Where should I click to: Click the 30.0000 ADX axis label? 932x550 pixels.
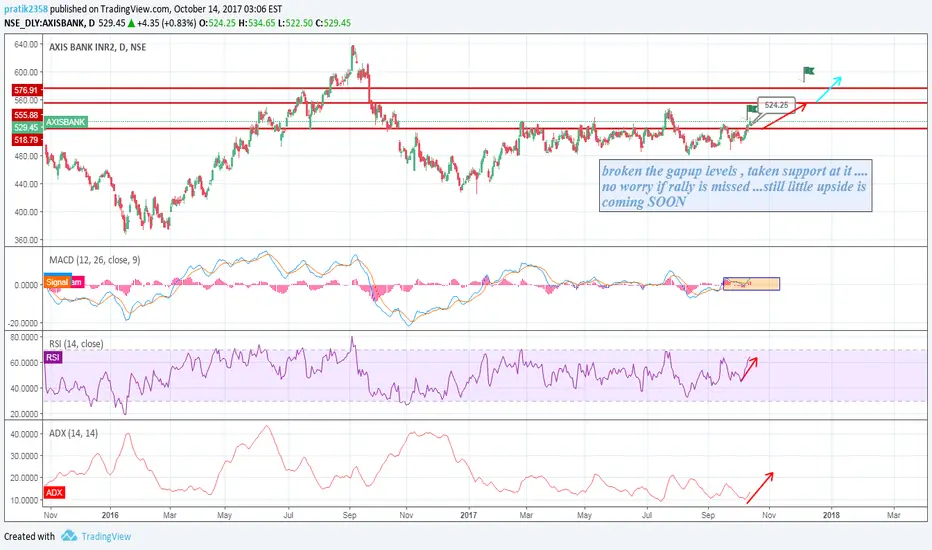24,455
